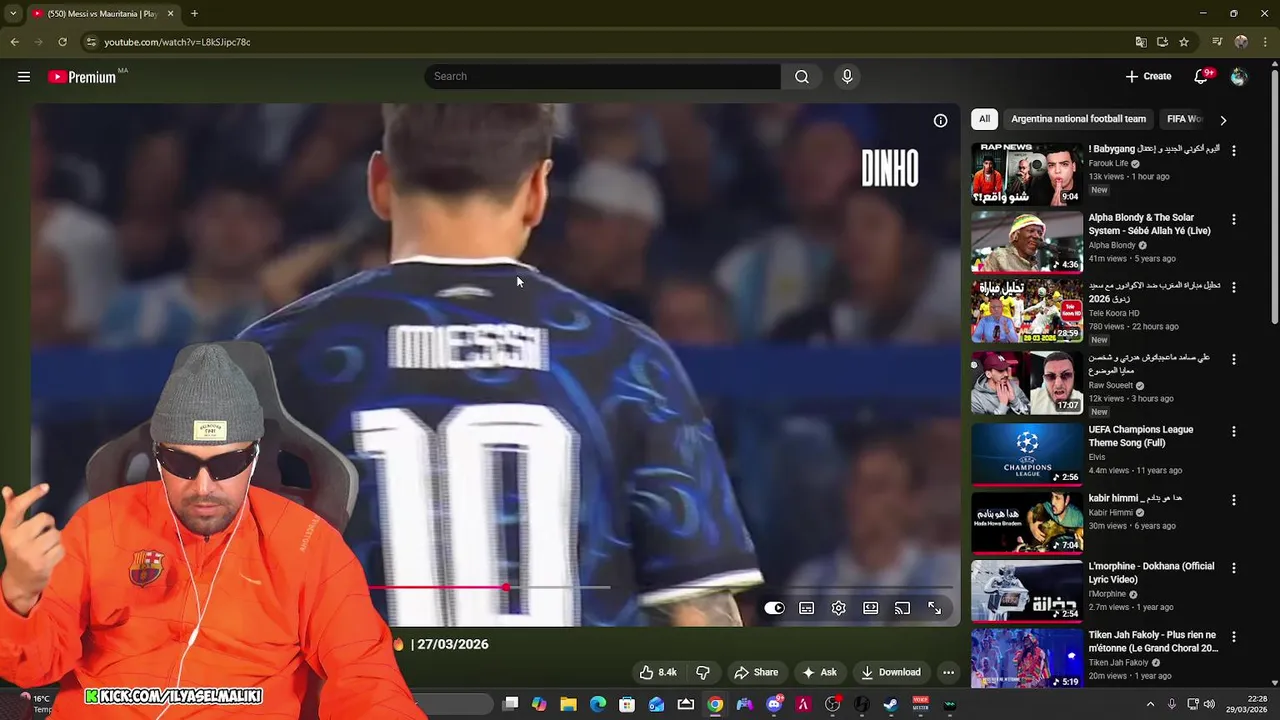
Task: Open a new browser tab
Action: [x=194, y=13]
